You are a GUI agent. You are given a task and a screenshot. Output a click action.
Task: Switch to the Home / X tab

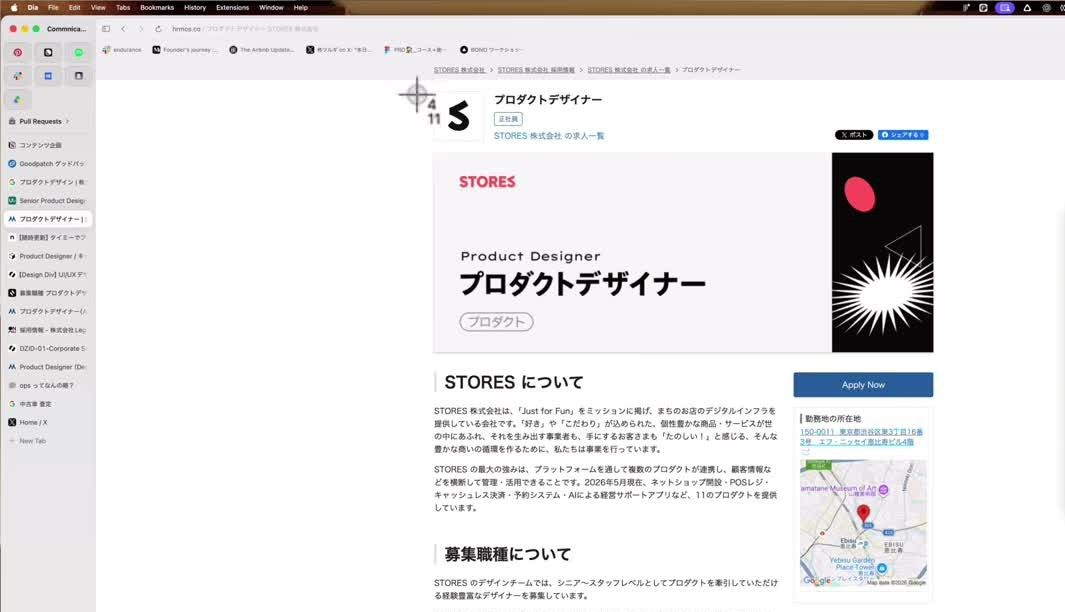pyautogui.click(x=48, y=422)
